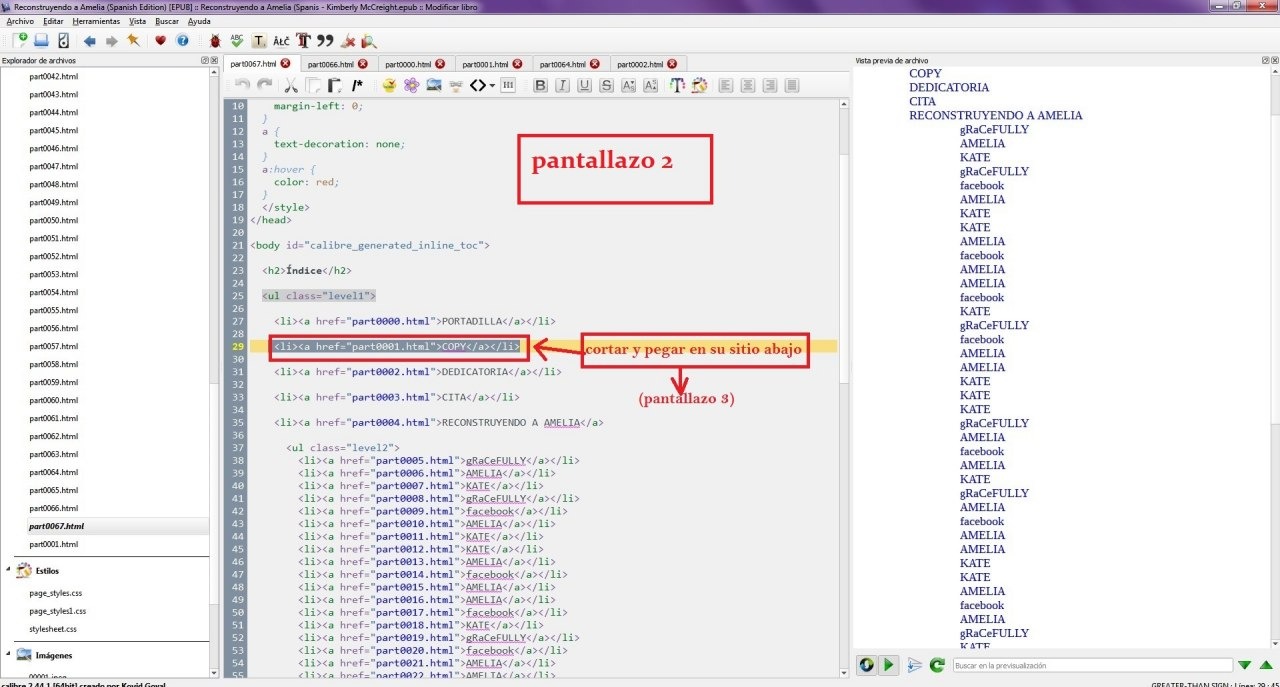Collapse the Imágenes section in file browser
The image size is (1280, 687).
[x=9, y=655]
